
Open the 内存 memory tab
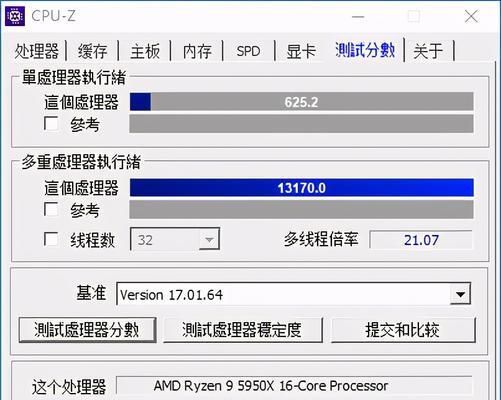tap(197, 51)
